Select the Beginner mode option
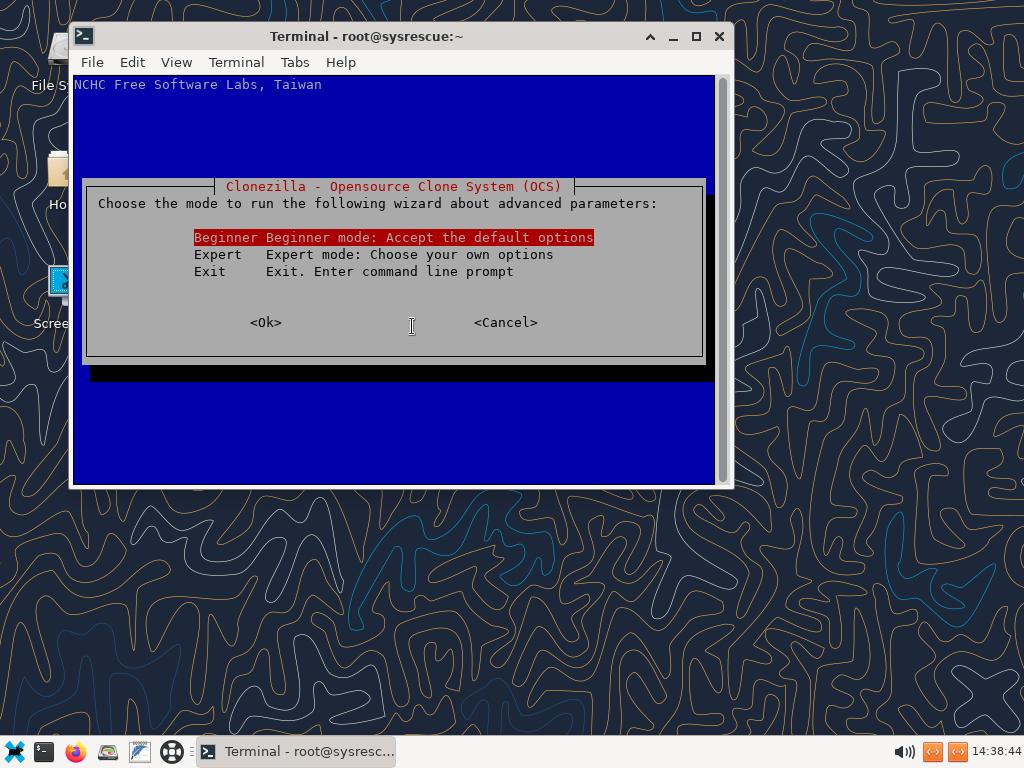 (x=393, y=237)
